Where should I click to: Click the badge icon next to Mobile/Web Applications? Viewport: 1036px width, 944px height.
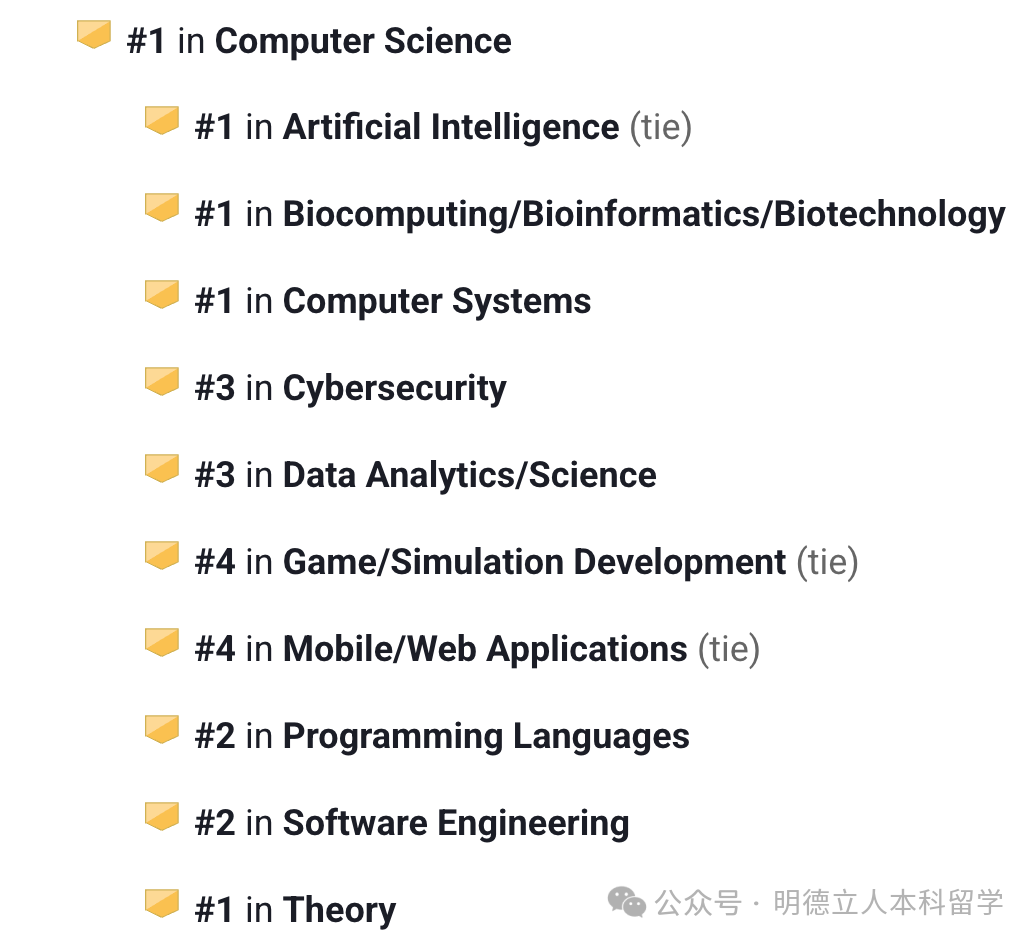tap(162, 643)
